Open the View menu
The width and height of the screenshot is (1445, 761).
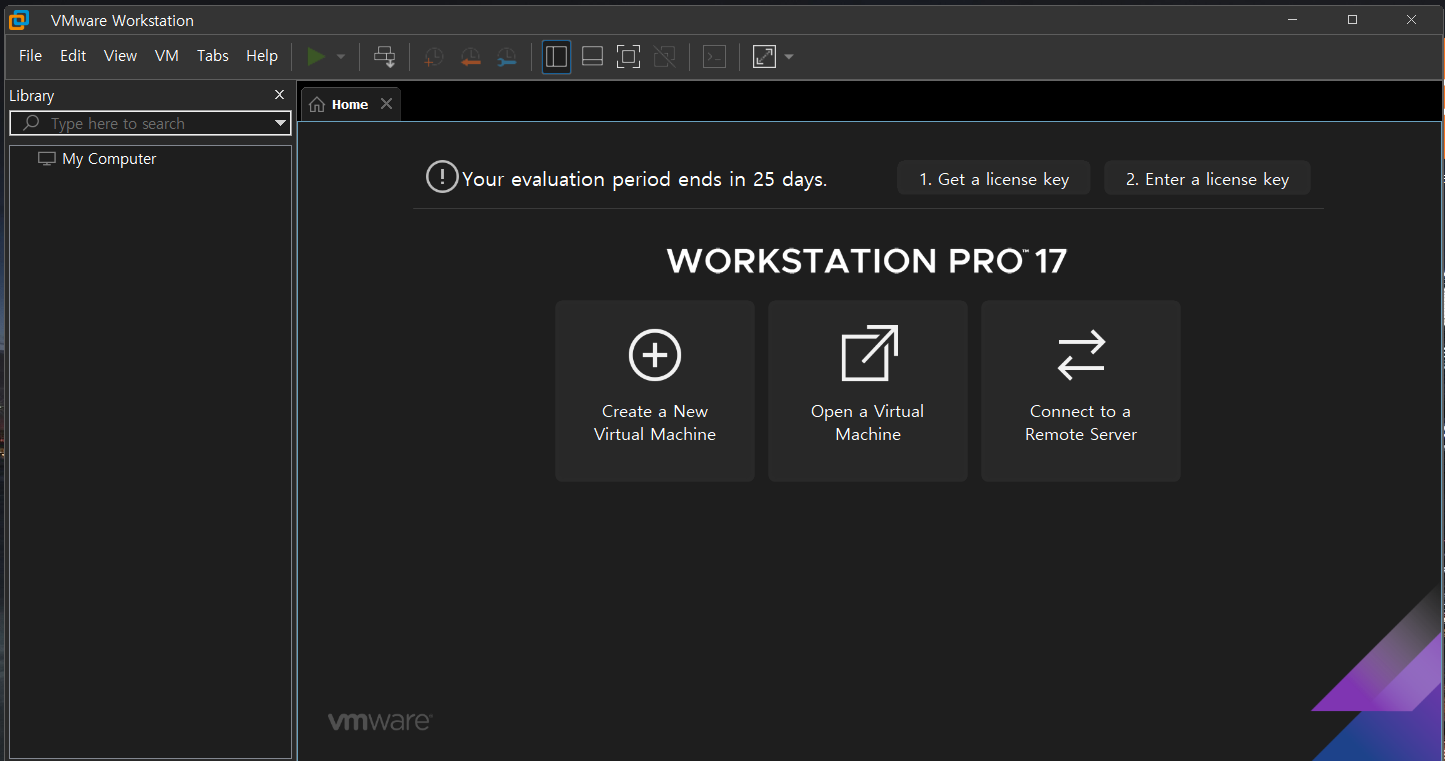click(120, 56)
